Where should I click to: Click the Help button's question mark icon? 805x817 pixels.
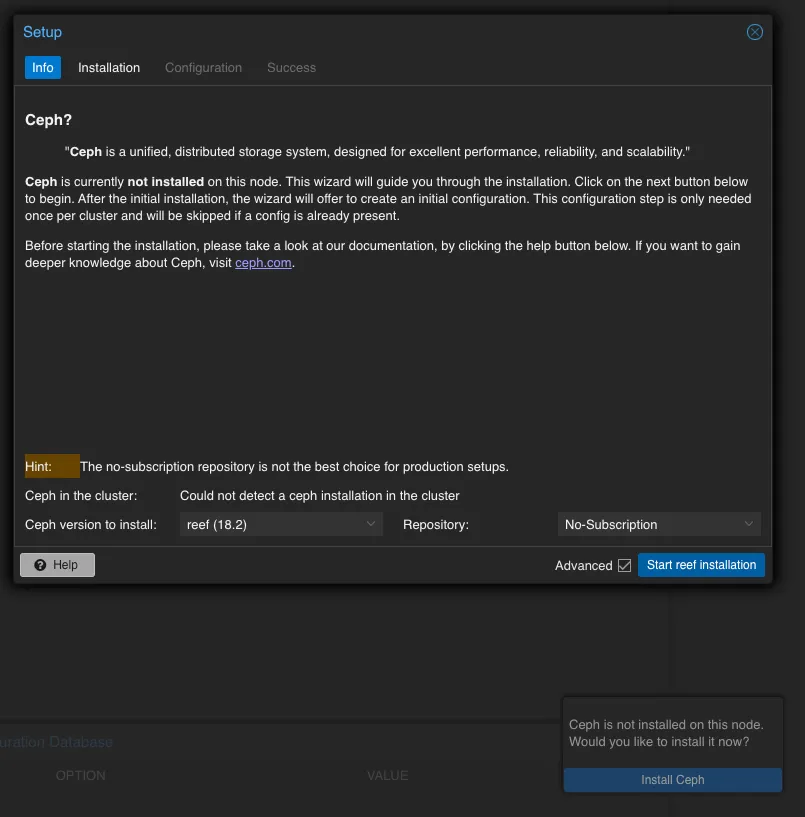[x=40, y=565]
